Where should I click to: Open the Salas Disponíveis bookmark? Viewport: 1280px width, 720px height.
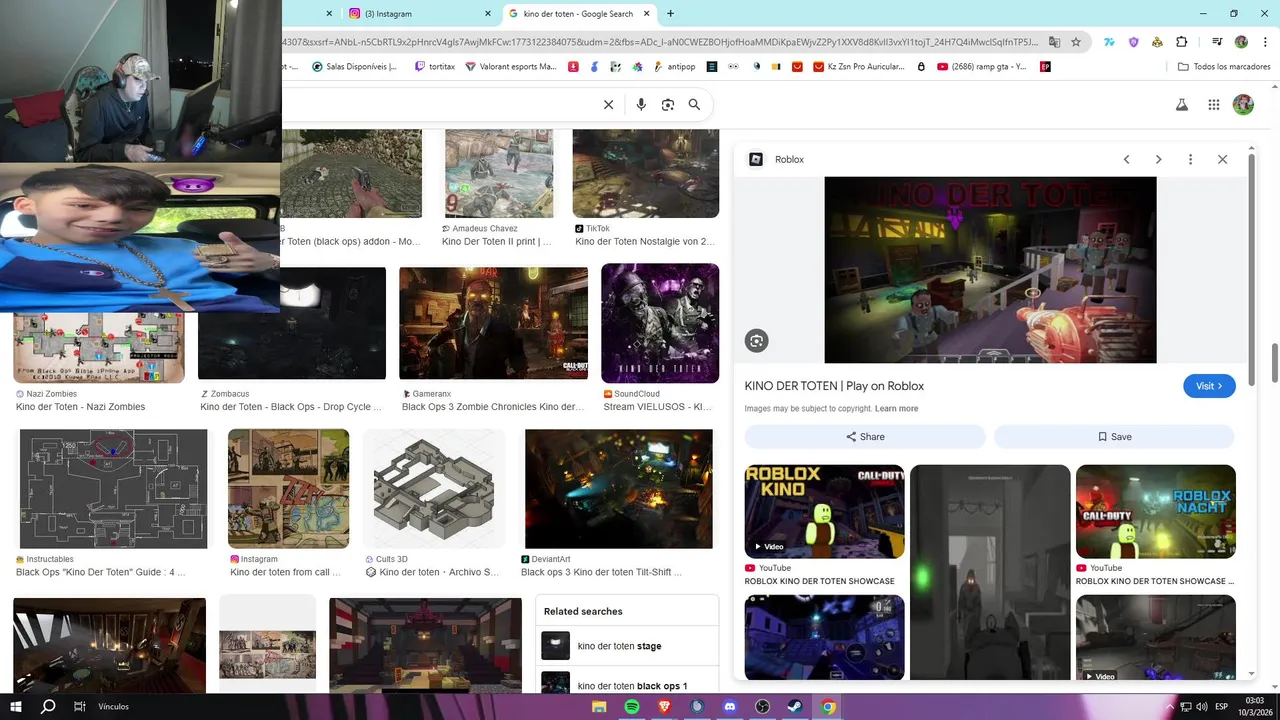355,67
